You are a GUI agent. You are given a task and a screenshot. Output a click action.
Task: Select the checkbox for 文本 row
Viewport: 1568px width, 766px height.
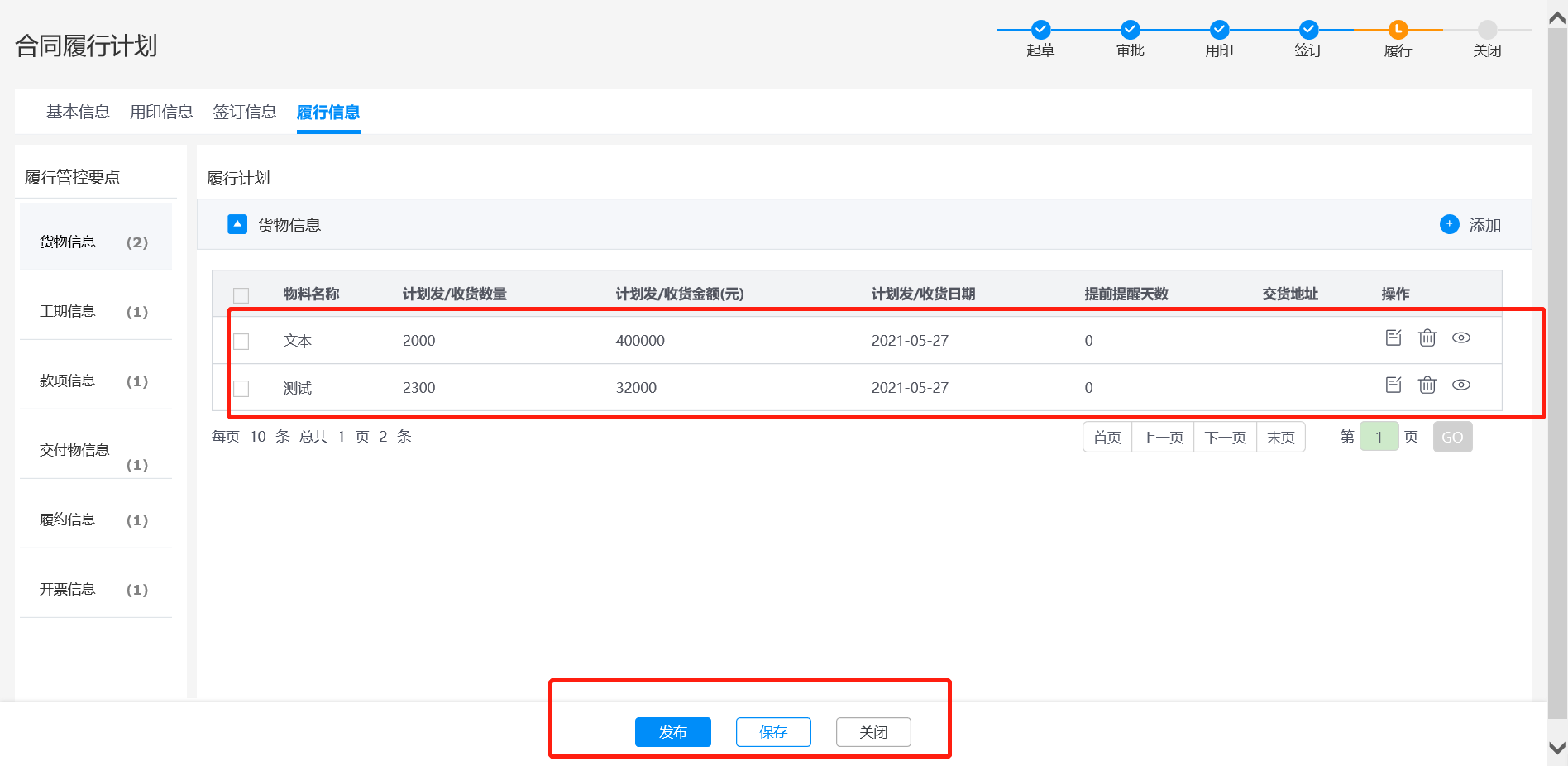click(241, 342)
